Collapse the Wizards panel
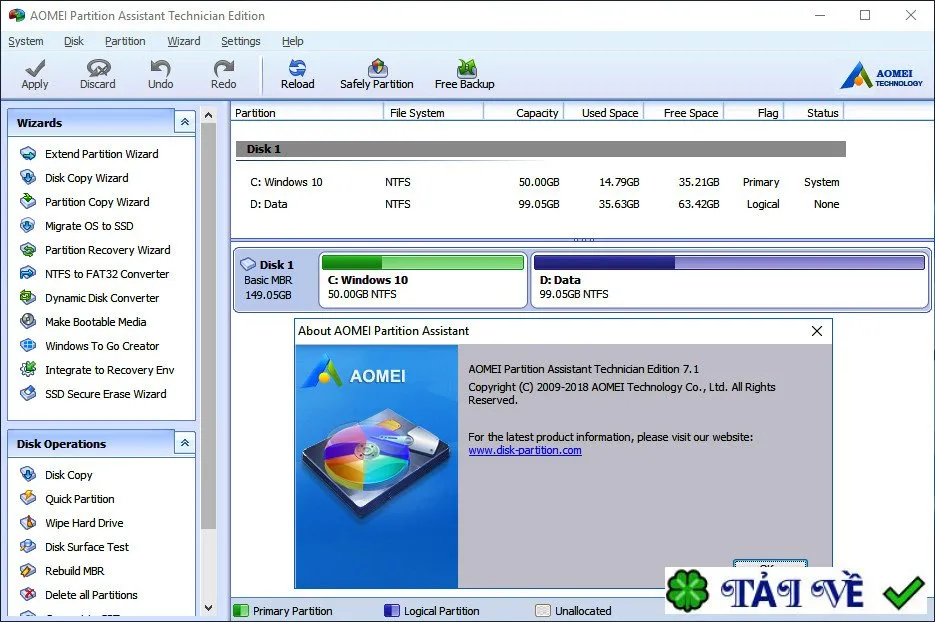This screenshot has width=935, height=622. 185,122
